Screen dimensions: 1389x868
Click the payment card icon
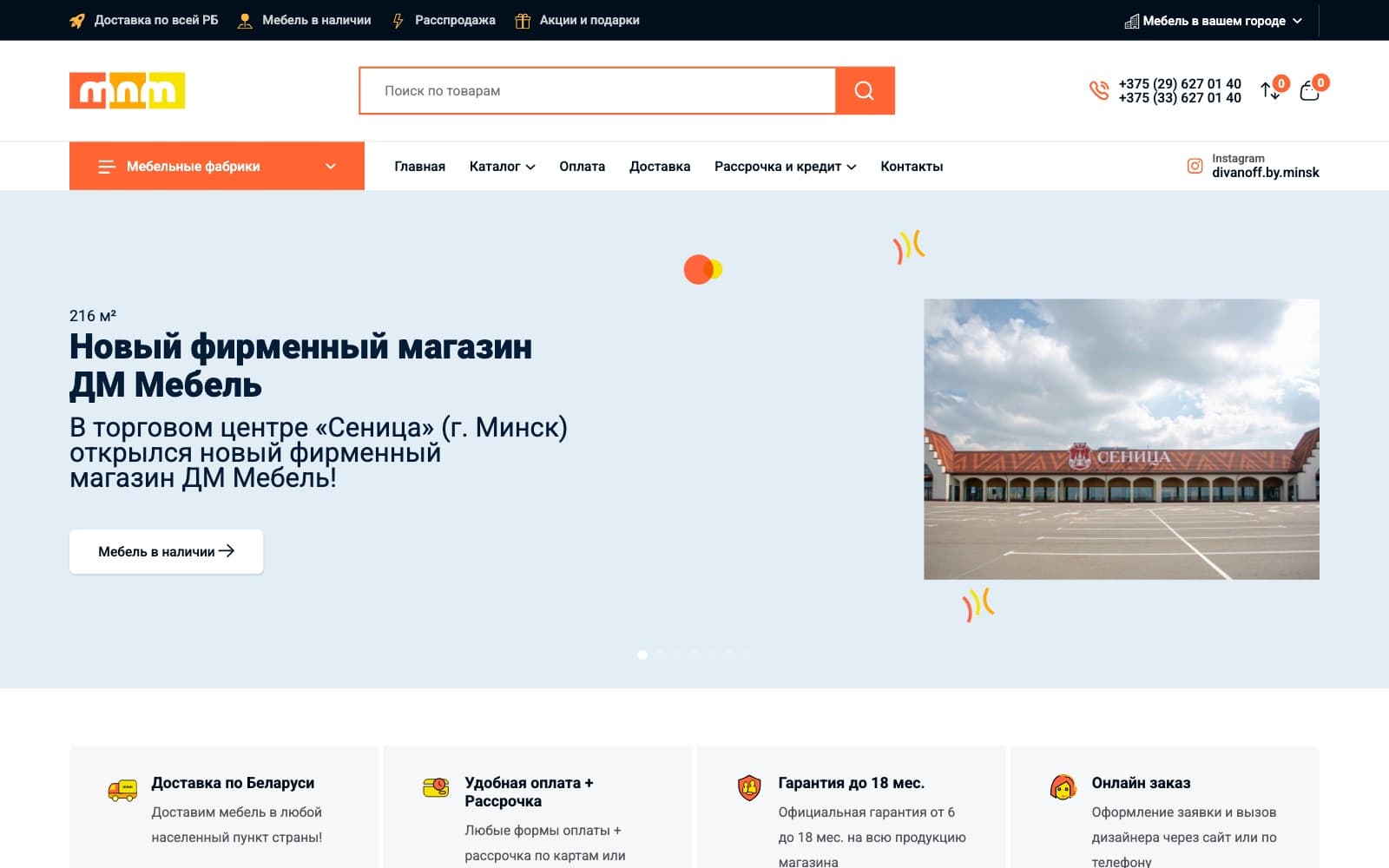tap(436, 787)
